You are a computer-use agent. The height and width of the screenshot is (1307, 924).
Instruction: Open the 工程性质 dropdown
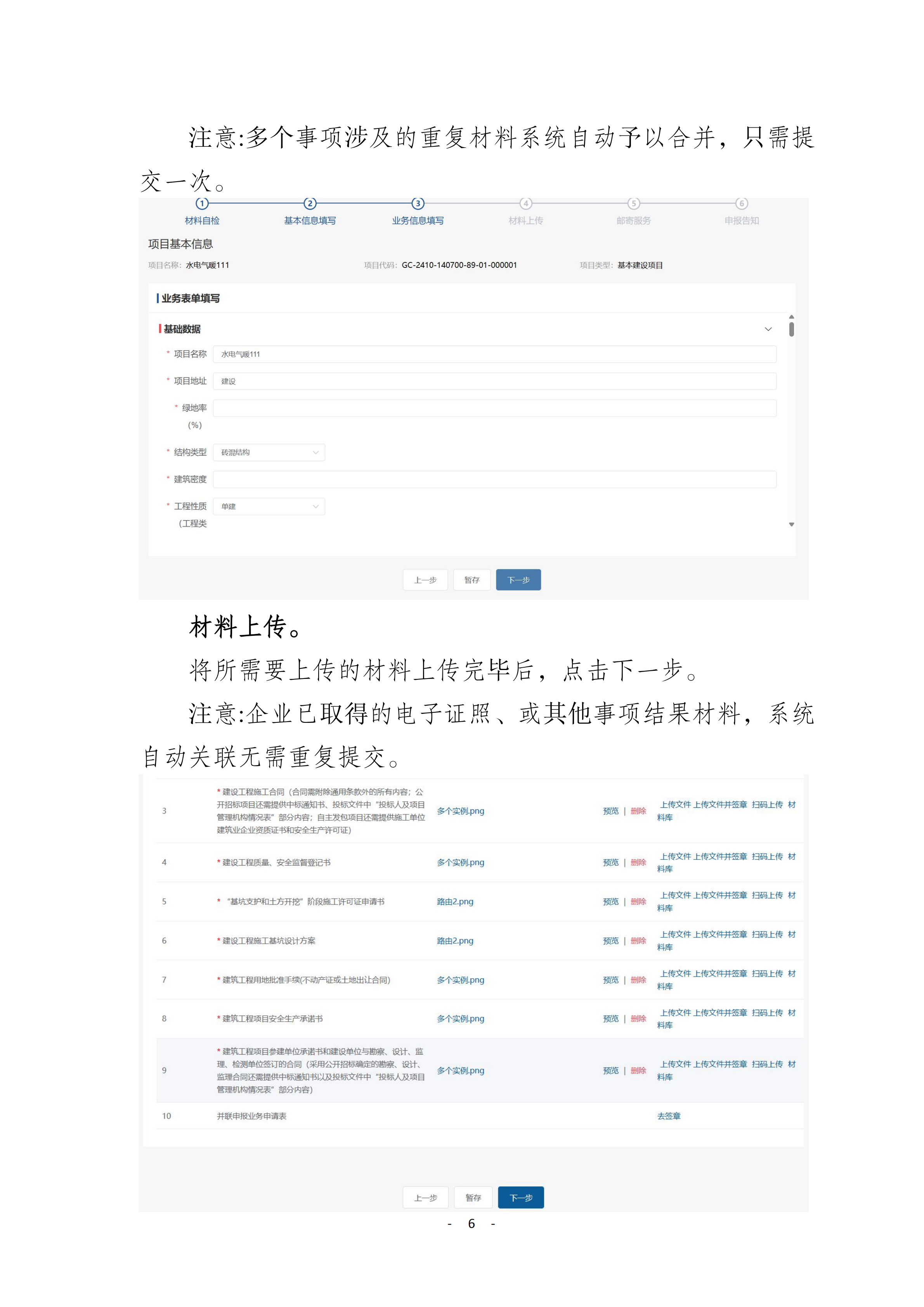[269, 507]
